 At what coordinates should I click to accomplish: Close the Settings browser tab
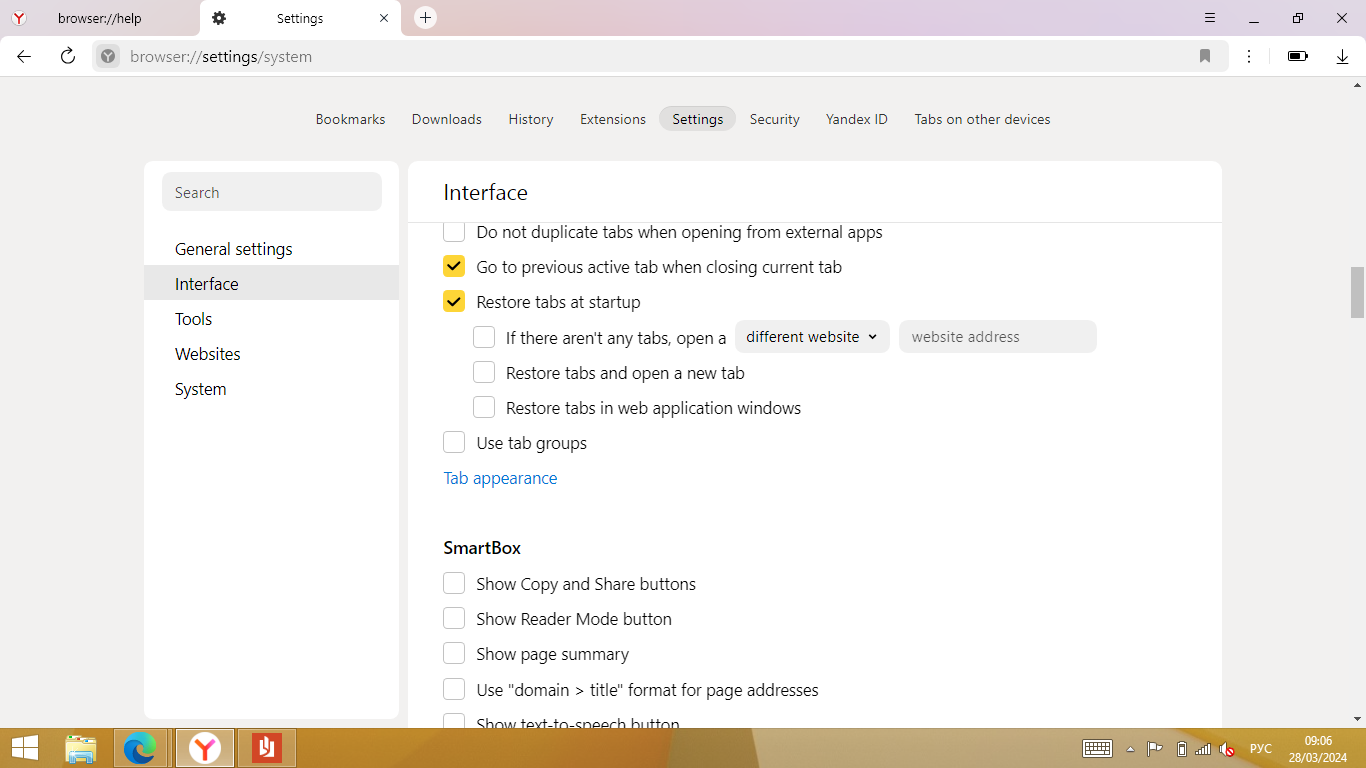tap(384, 18)
